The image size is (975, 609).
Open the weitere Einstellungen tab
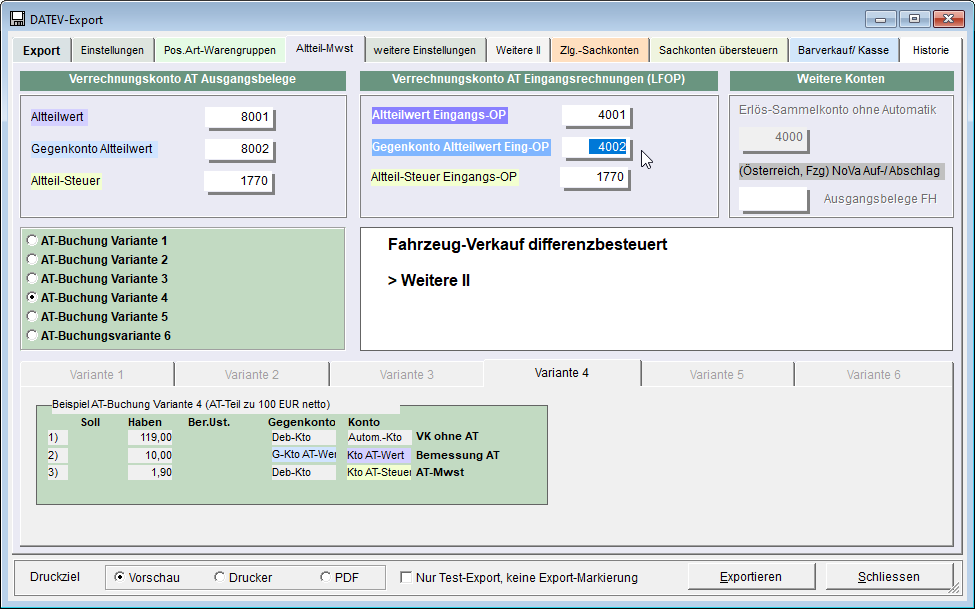pyautogui.click(x=425, y=50)
